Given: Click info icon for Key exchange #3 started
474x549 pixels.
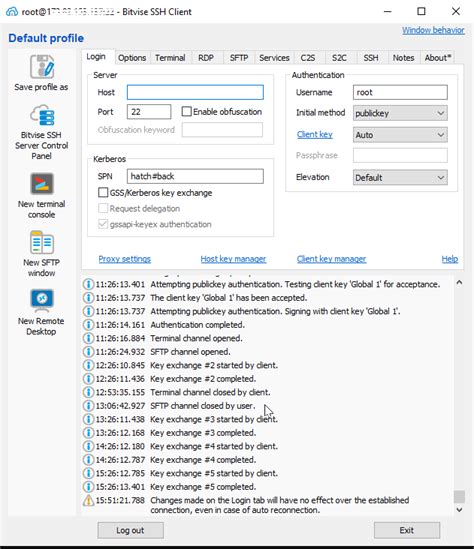Looking at the screenshot, I should click(x=88, y=419).
